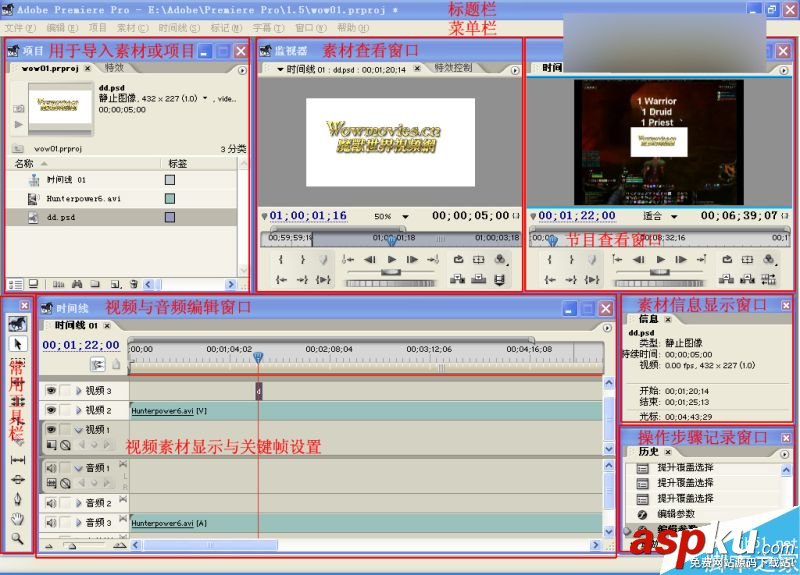Click Overlay button in source monitor
This screenshot has height=575, width=800.
click(478, 279)
